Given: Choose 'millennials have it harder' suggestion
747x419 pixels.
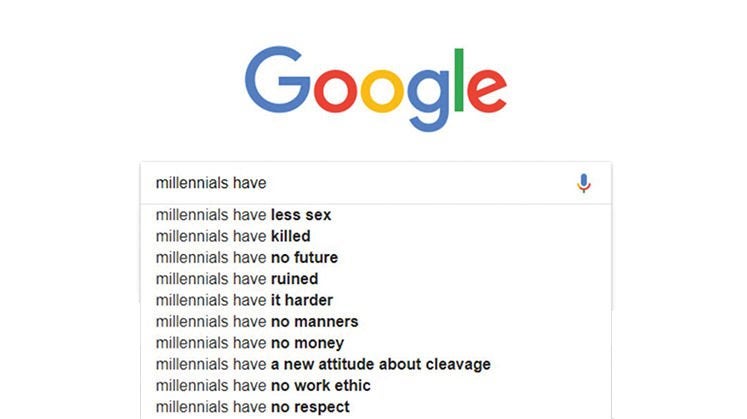Looking at the screenshot, I should pyautogui.click(x=244, y=300).
